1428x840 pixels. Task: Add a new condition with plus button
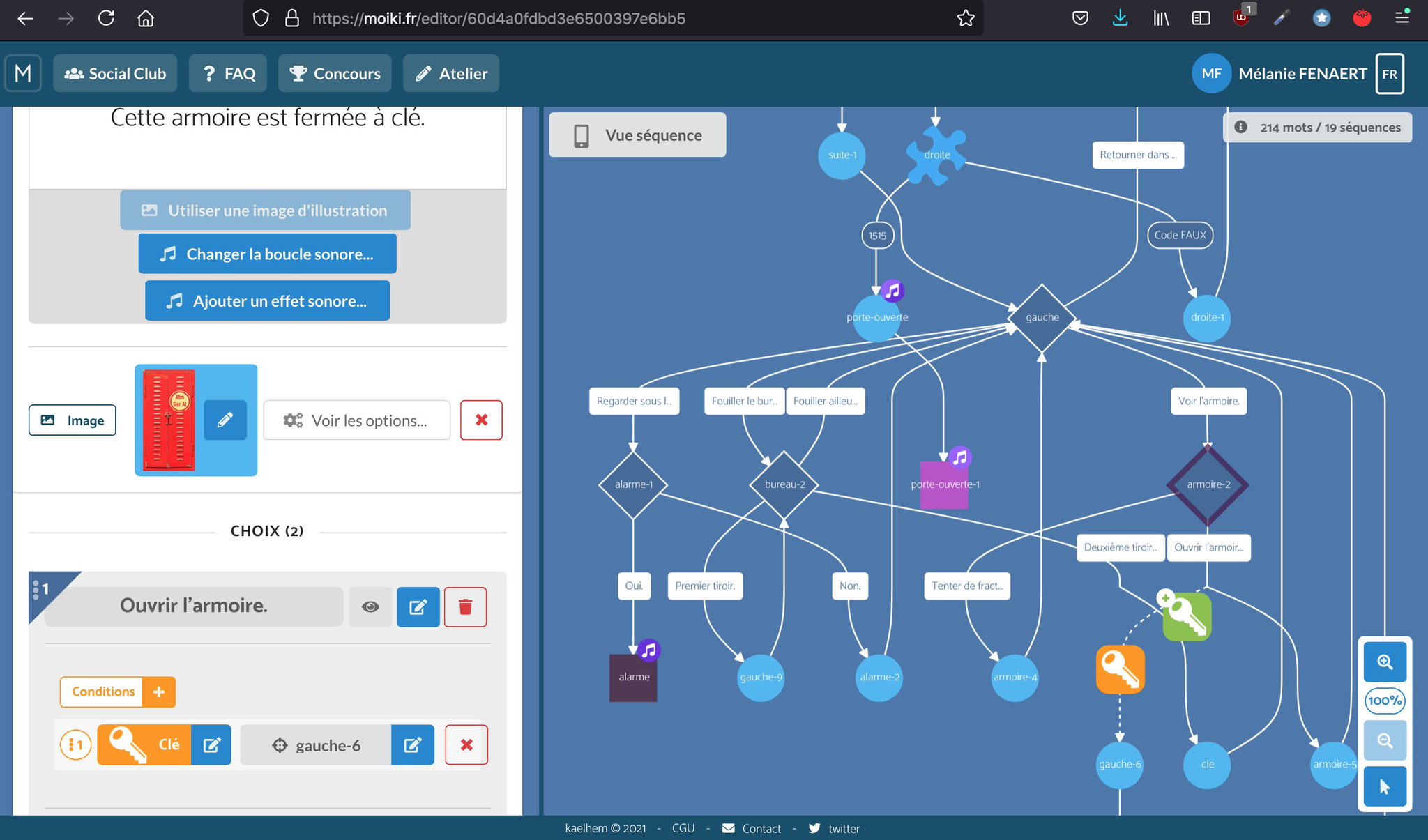click(159, 692)
